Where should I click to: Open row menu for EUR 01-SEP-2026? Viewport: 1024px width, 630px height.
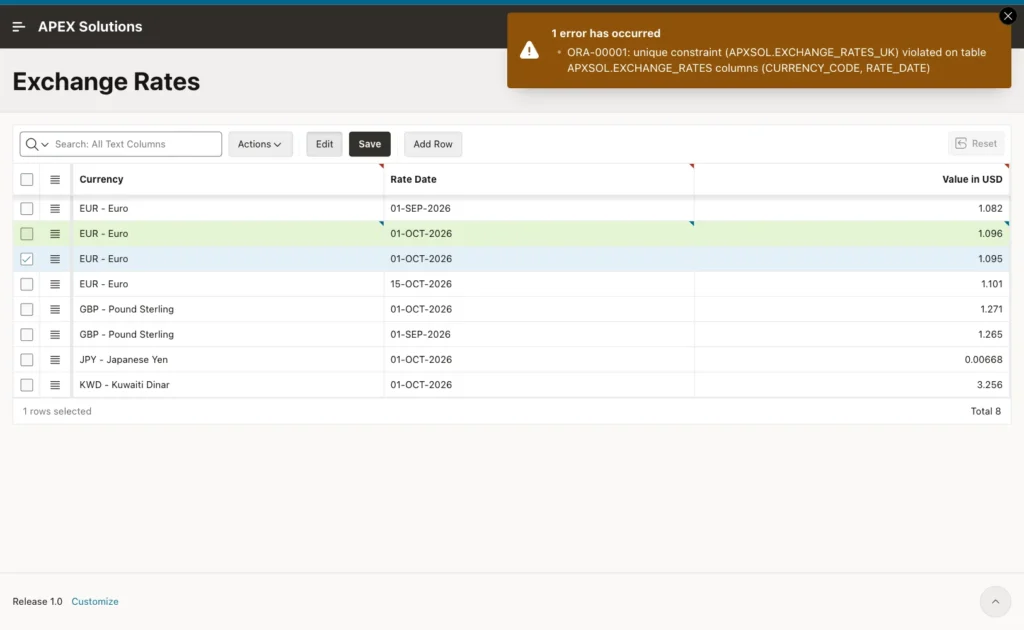click(55, 209)
